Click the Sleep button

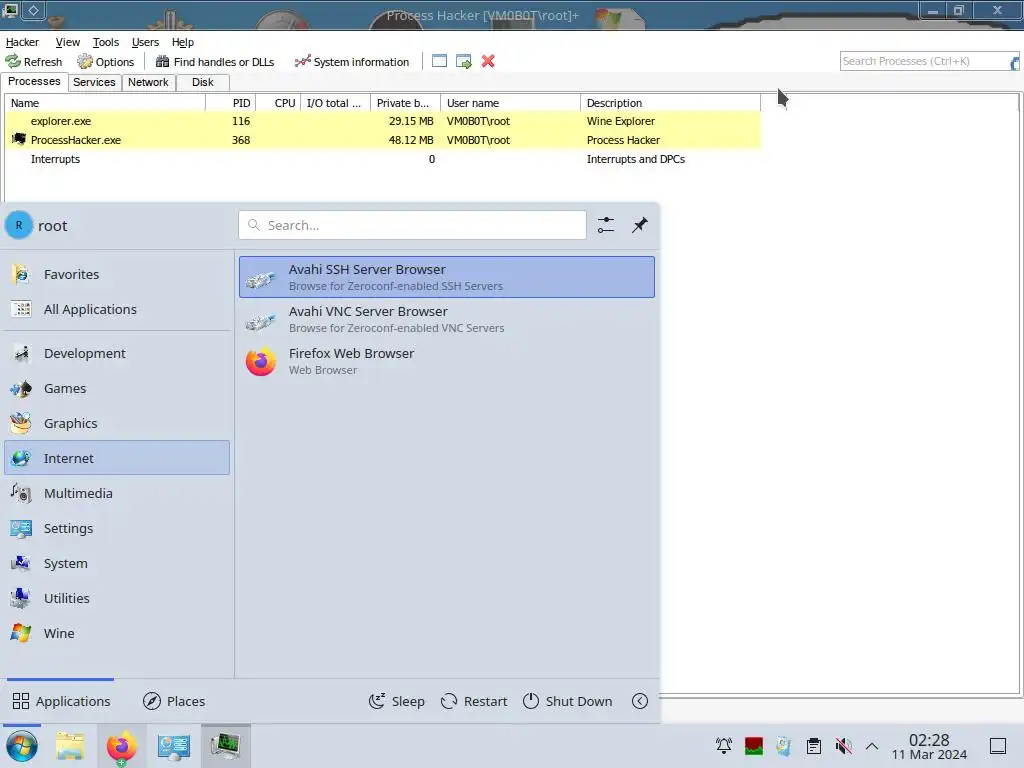[x=396, y=701]
